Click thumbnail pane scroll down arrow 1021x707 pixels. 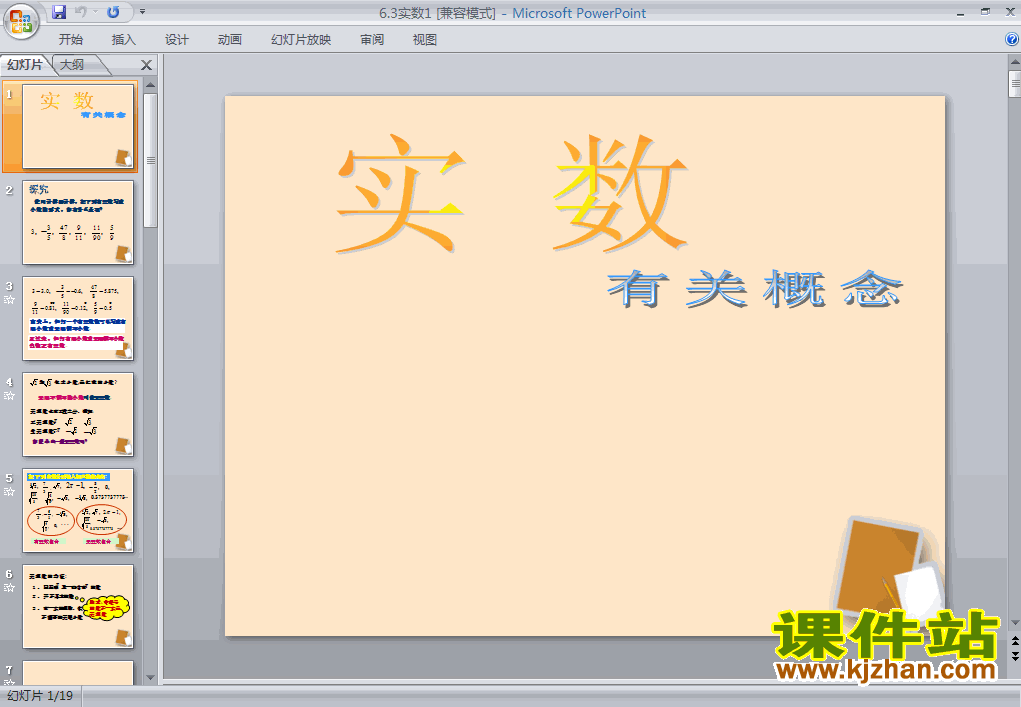point(150,678)
